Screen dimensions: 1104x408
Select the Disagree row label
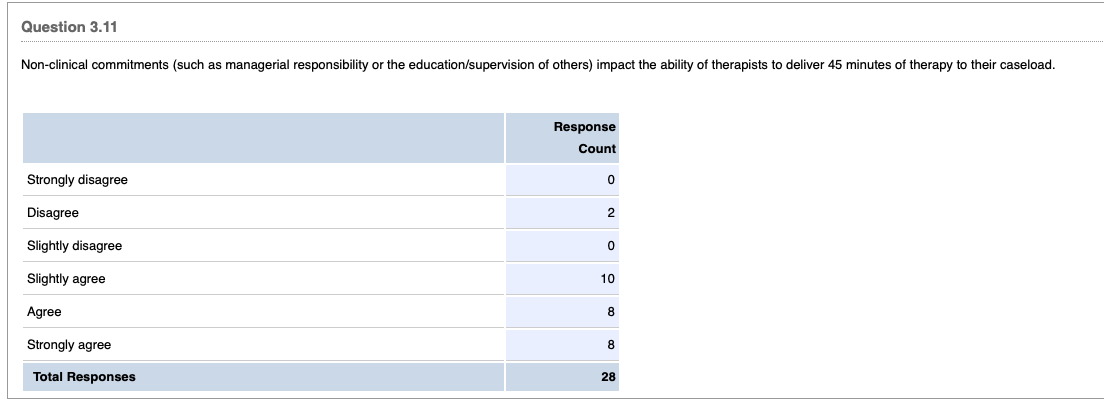coord(53,213)
